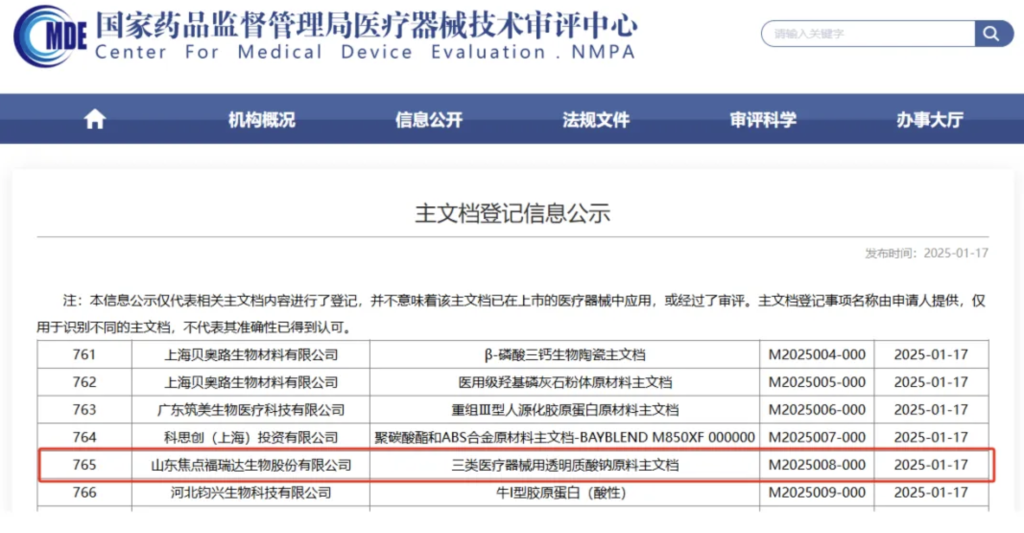Open the 信息公开 menu

click(428, 120)
